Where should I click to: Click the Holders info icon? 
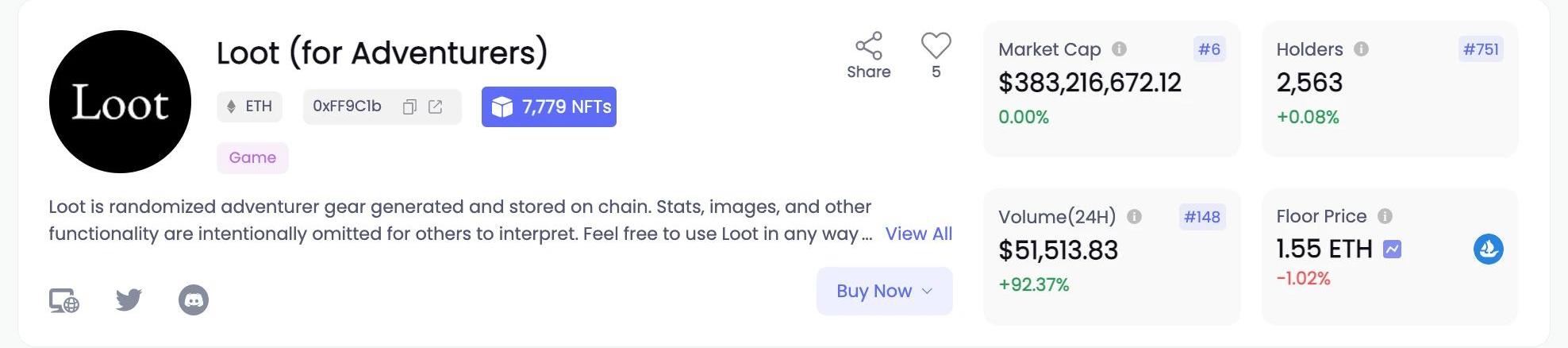(1361, 49)
